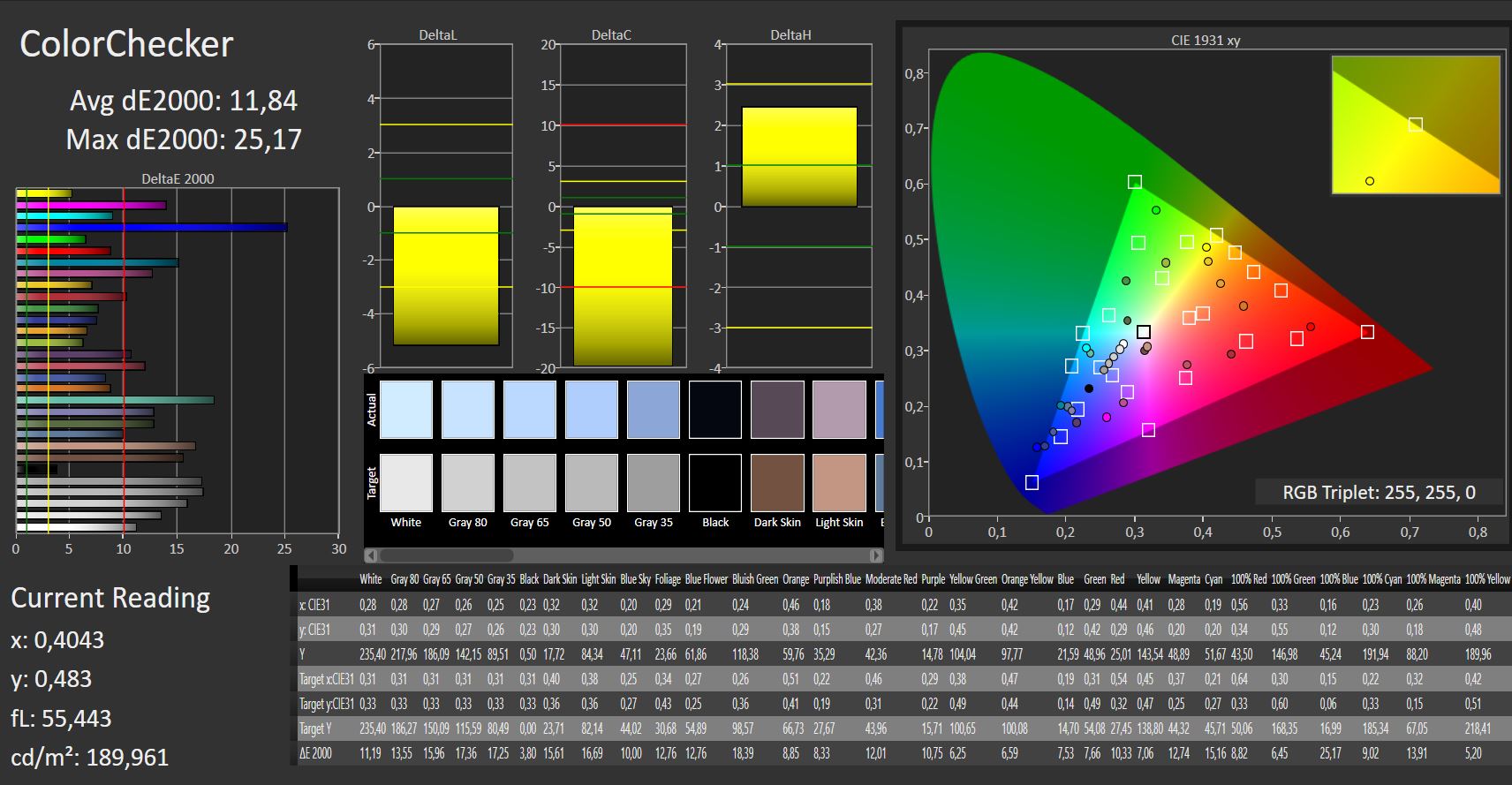Select the Target Gray 35 swatch
1512x785 pixels.
tap(654, 482)
